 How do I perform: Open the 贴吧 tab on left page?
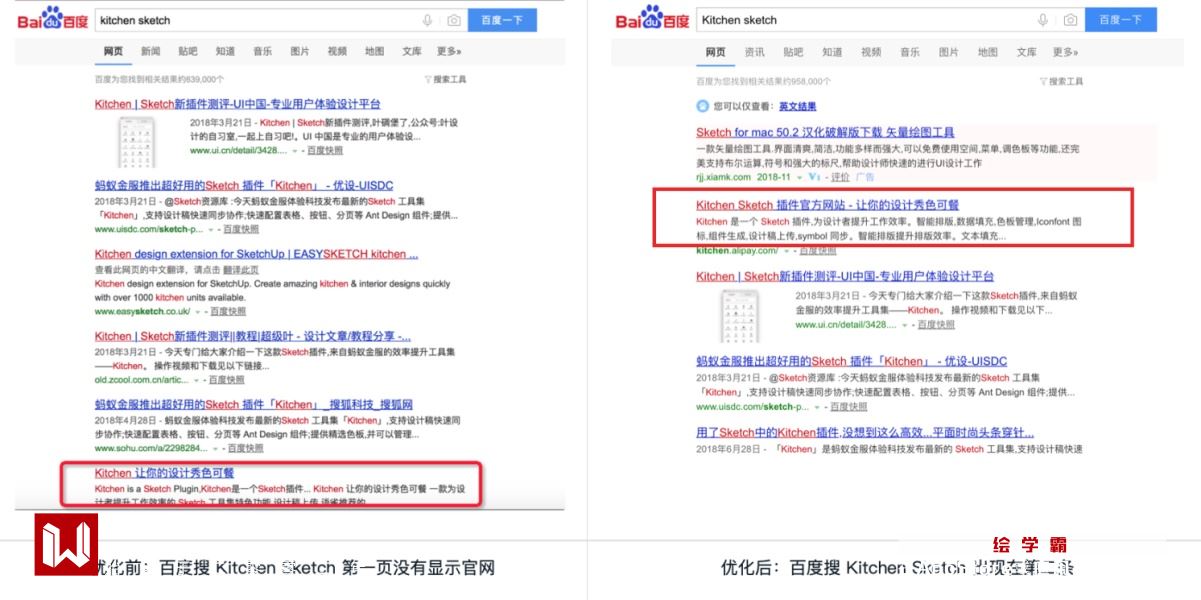(x=188, y=51)
